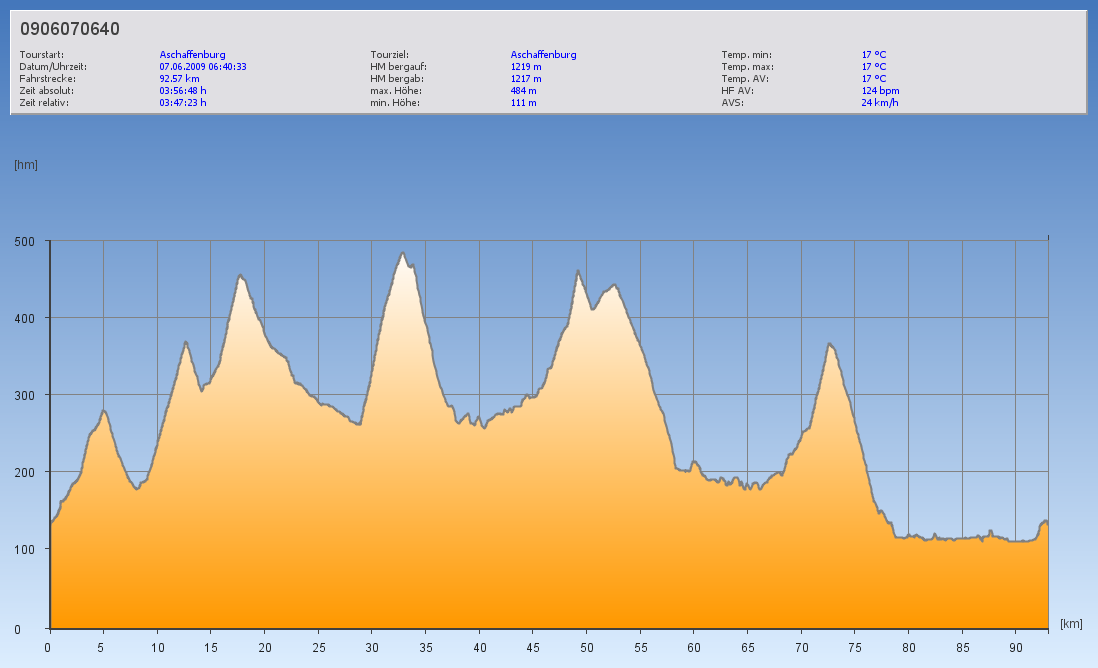The image size is (1098, 668).
Task: Click the 500 tick on the elevation axis
Action: [x=24, y=241]
